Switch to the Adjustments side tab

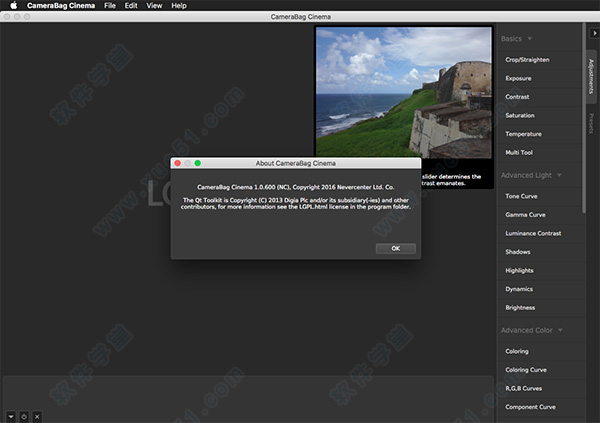[x=591, y=76]
